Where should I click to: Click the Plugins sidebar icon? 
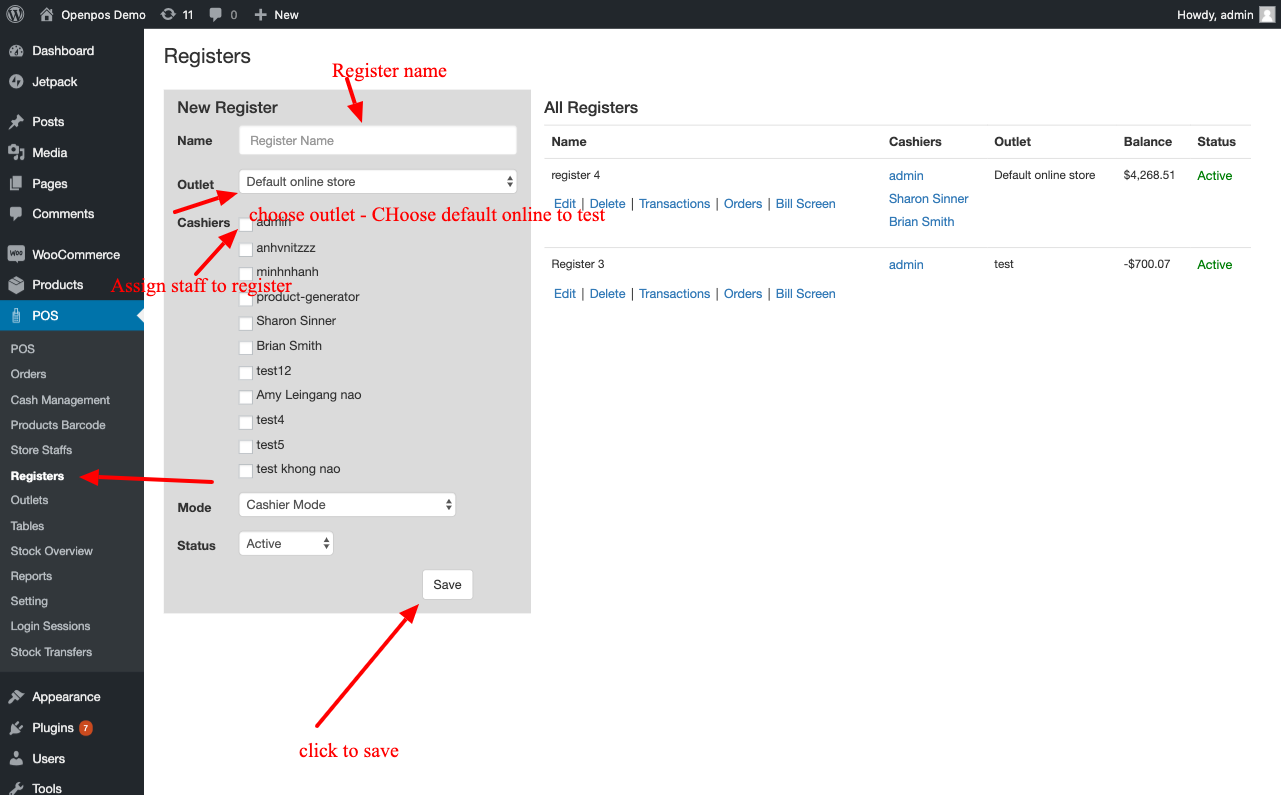tap(16, 728)
